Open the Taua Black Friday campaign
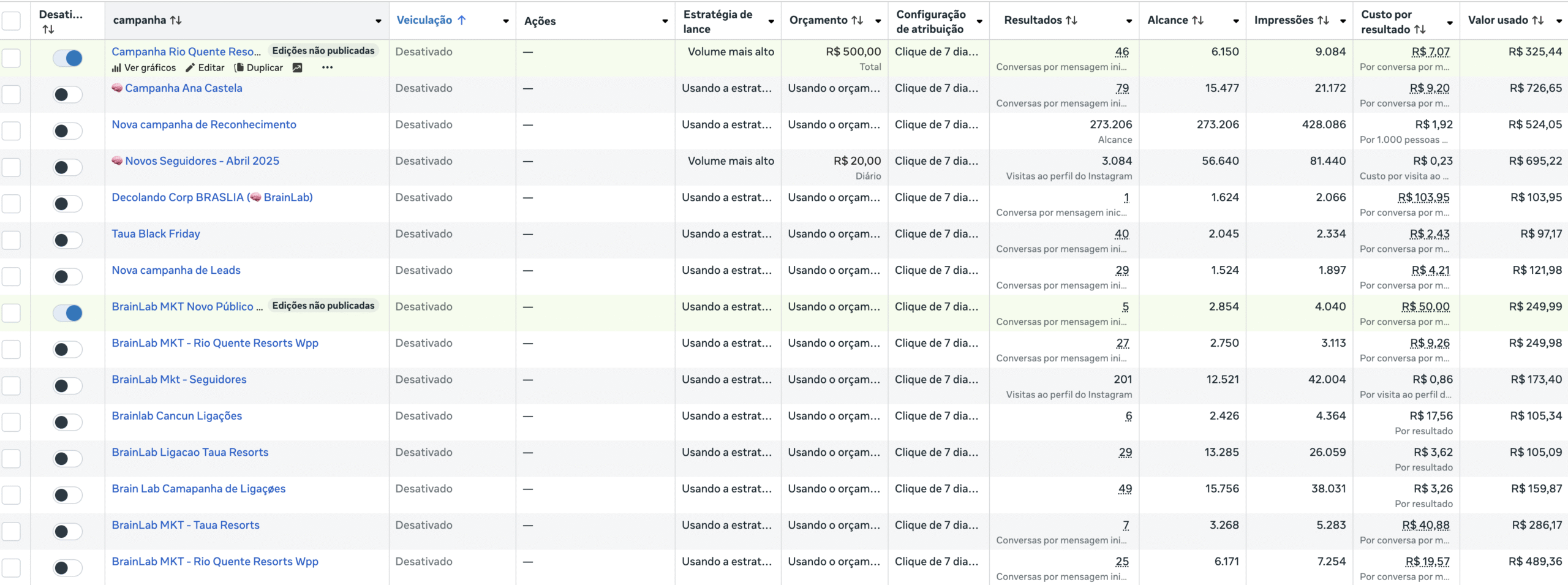 click(x=156, y=234)
